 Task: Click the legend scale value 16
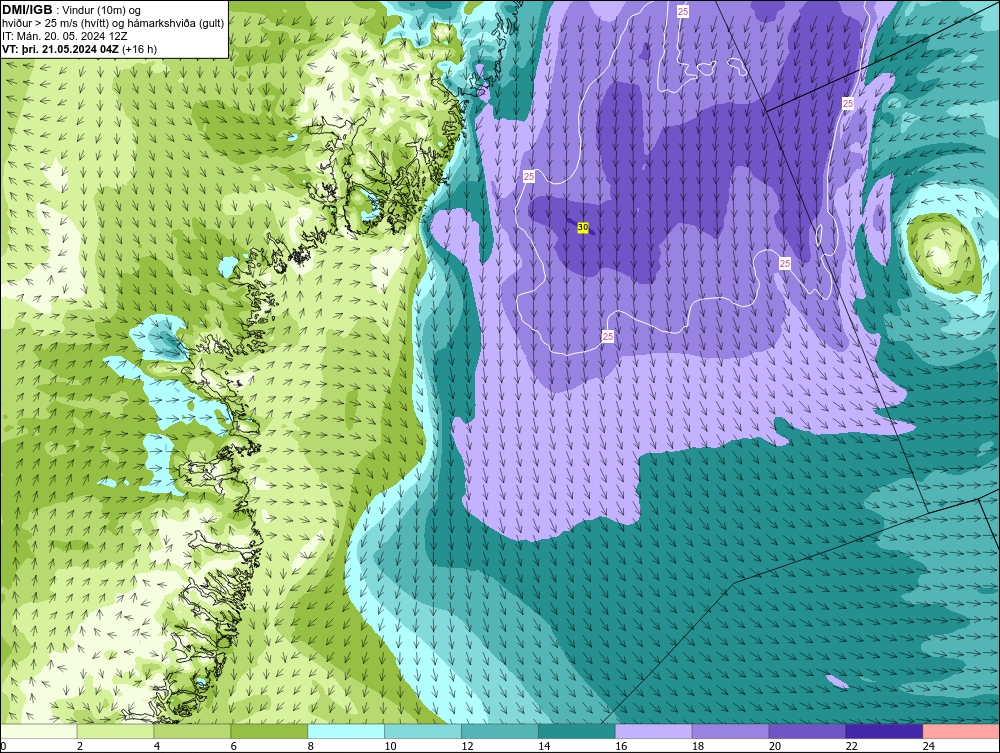[621, 746]
